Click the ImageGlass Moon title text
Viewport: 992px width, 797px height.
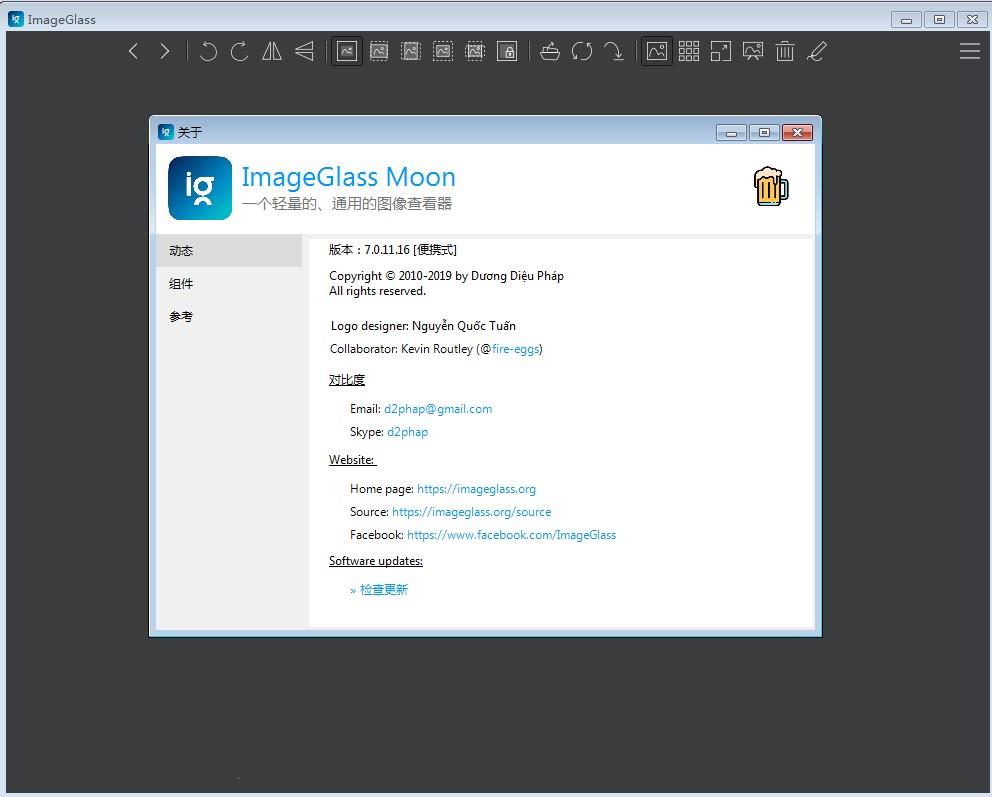click(x=349, y=177)
